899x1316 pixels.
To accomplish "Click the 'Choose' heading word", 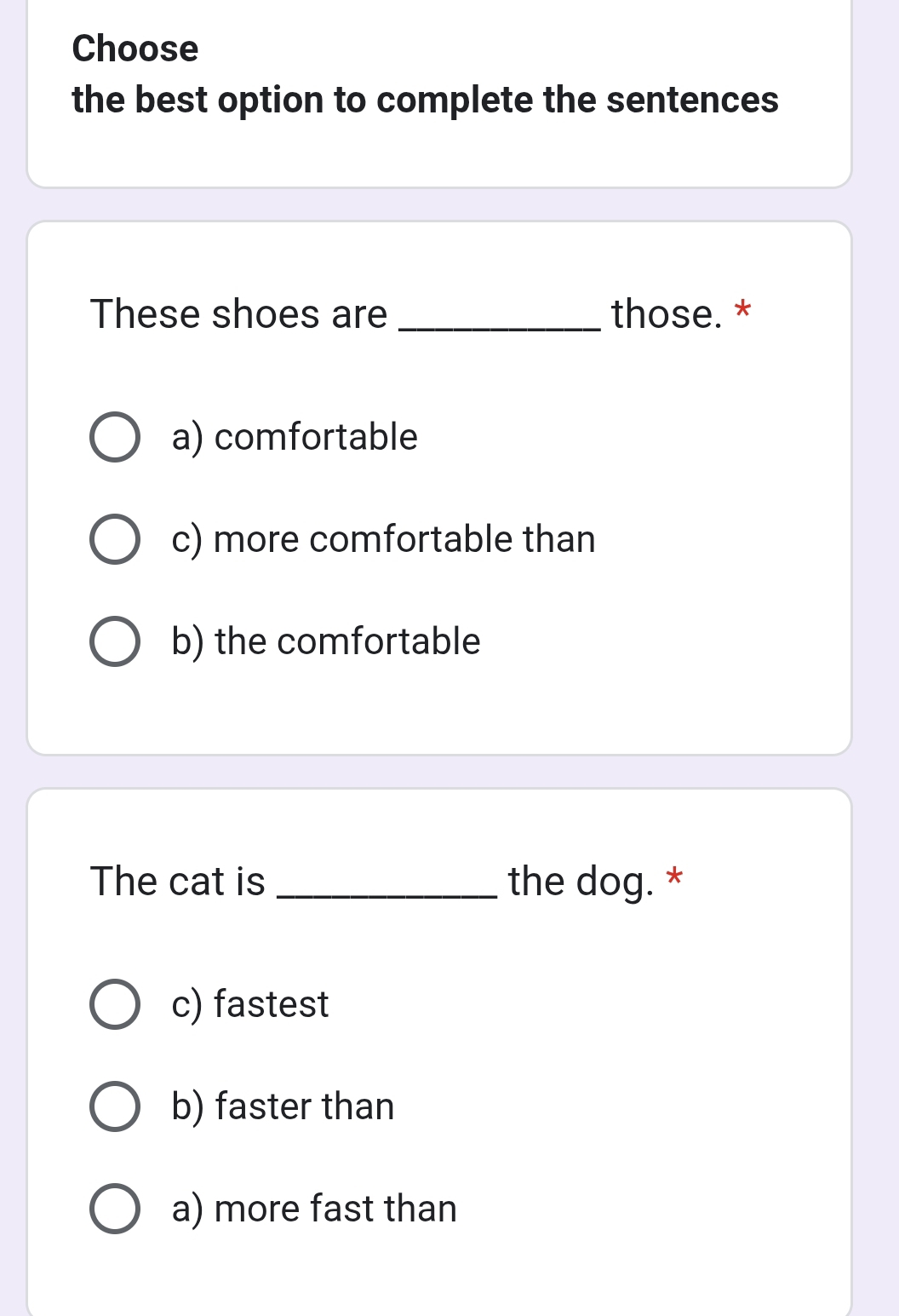I will pos(135,49).
